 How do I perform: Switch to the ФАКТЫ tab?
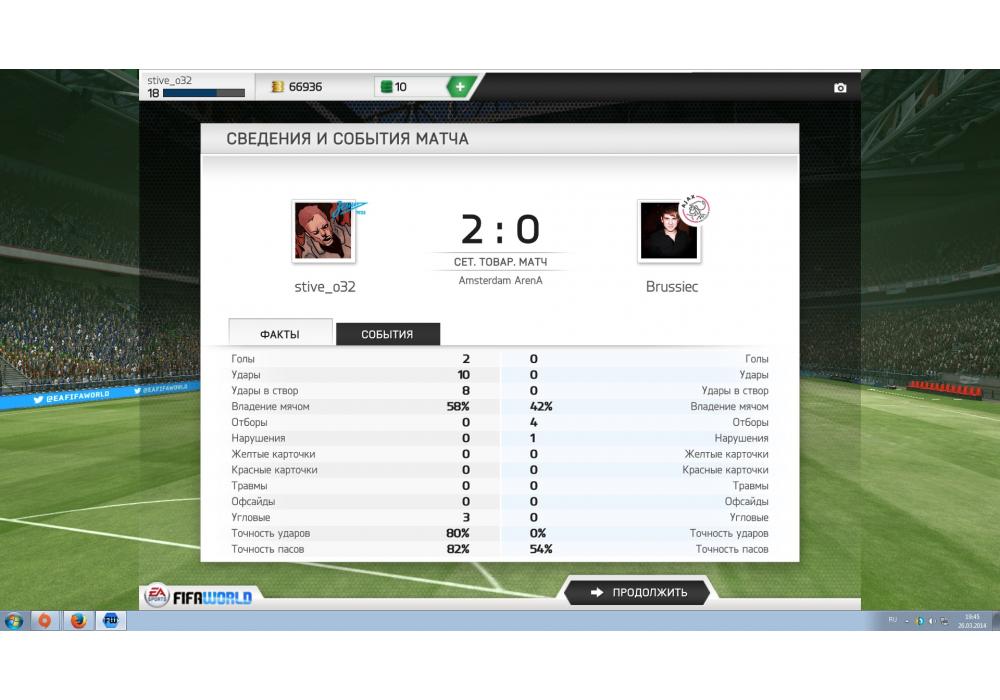[280, 333]
